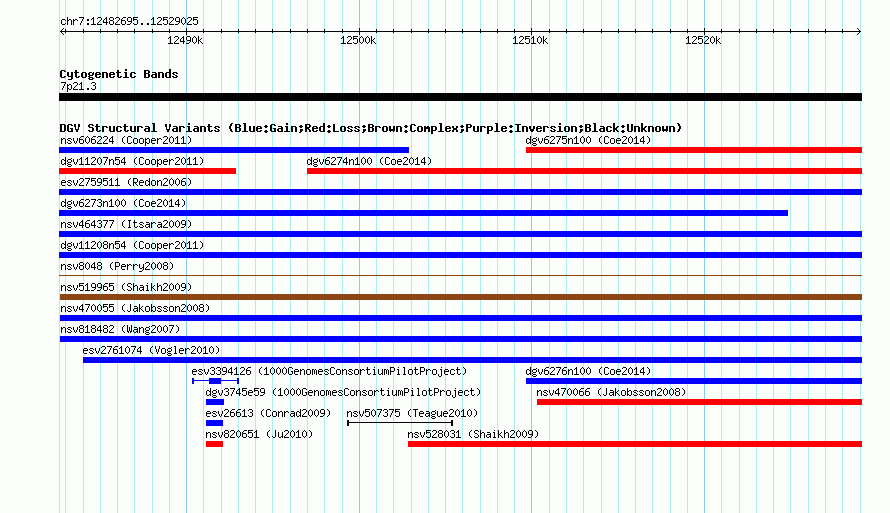Click the blue dgv11208n54 gain bar
The width and height of the screenshot is (890, 513).
click(460, 255)
